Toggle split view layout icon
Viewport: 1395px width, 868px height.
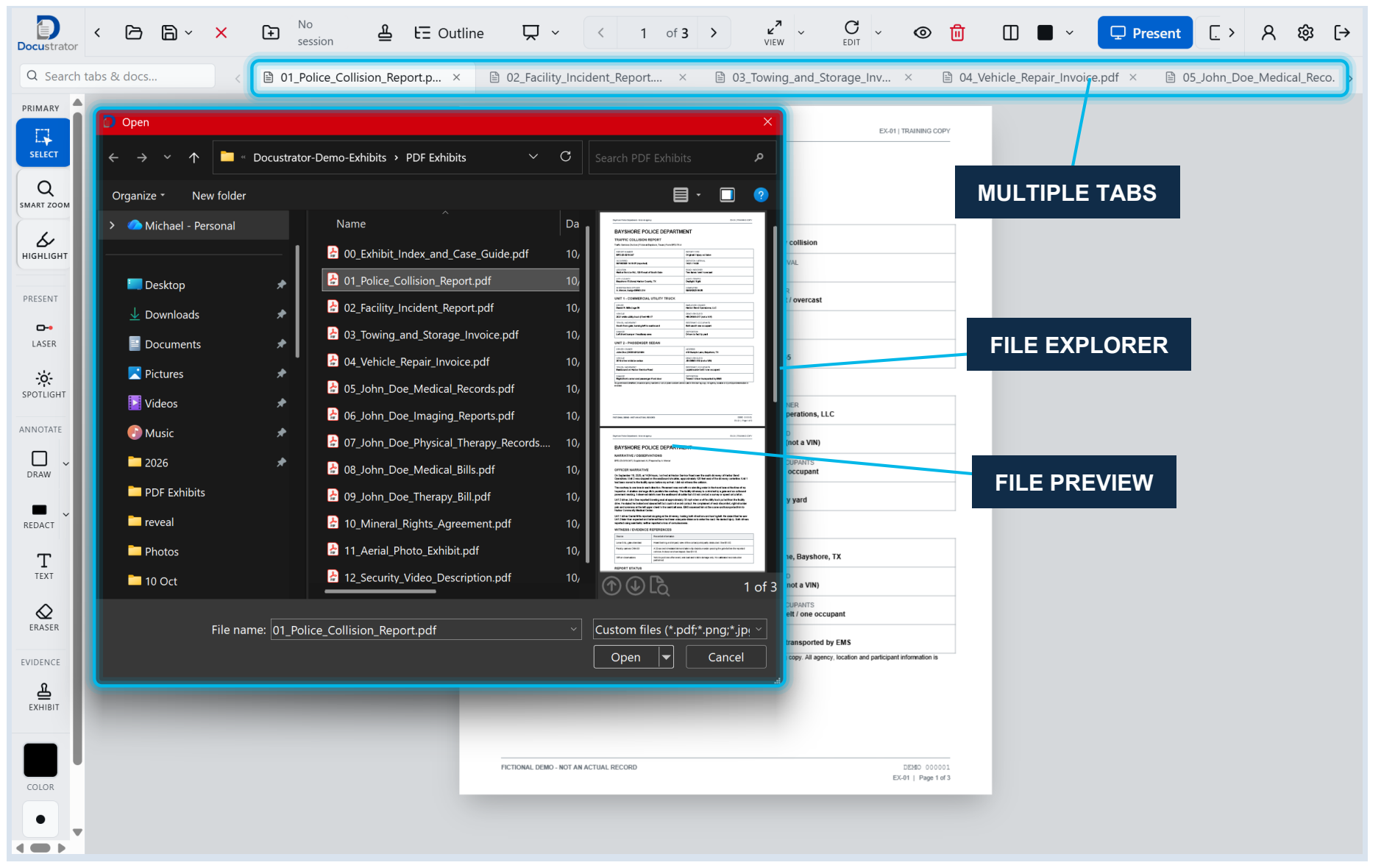point(1010,32)
